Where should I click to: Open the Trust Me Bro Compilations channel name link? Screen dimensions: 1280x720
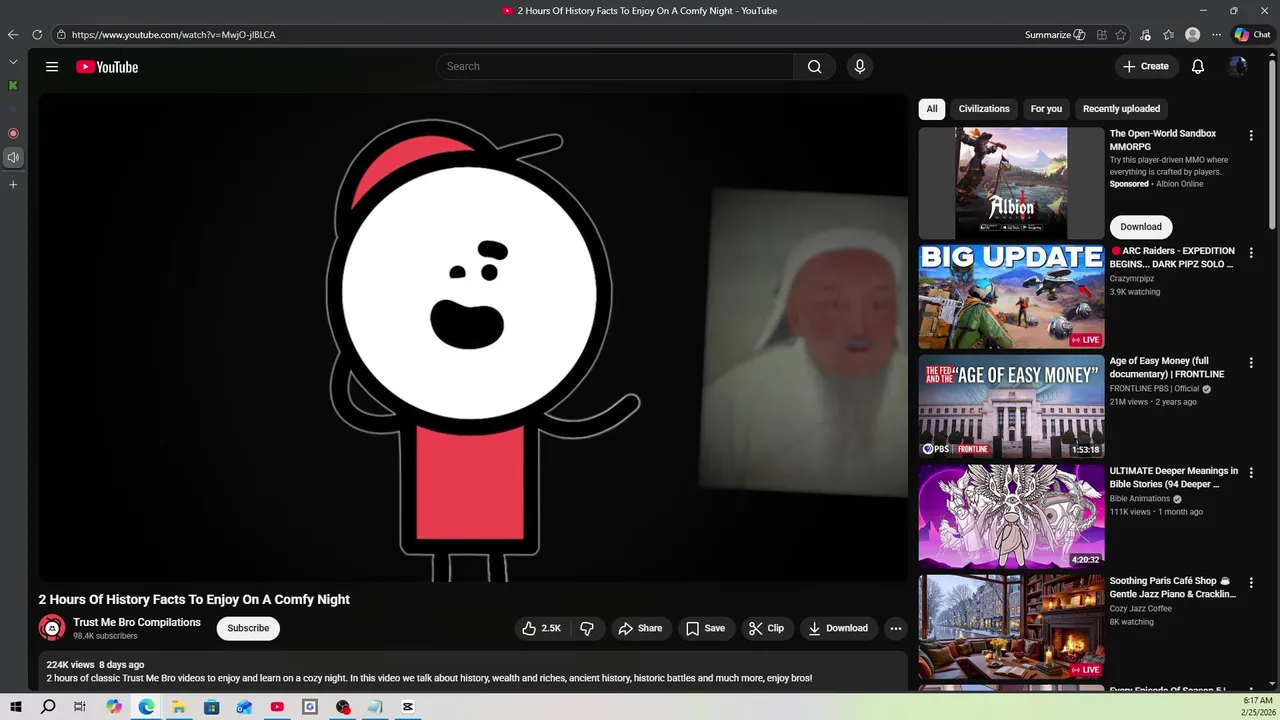(137, 622)
